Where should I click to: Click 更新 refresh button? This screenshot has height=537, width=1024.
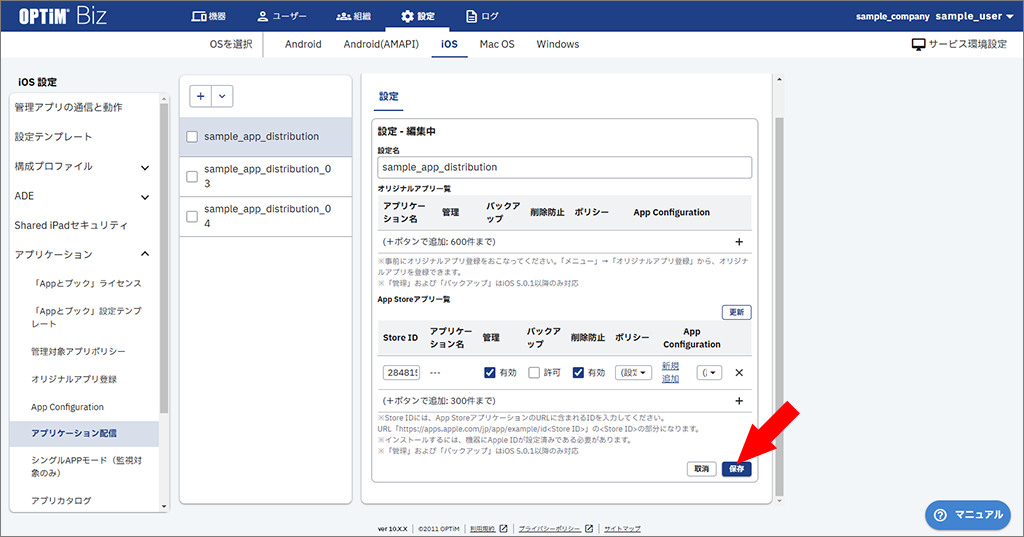(x=737, y=312)
